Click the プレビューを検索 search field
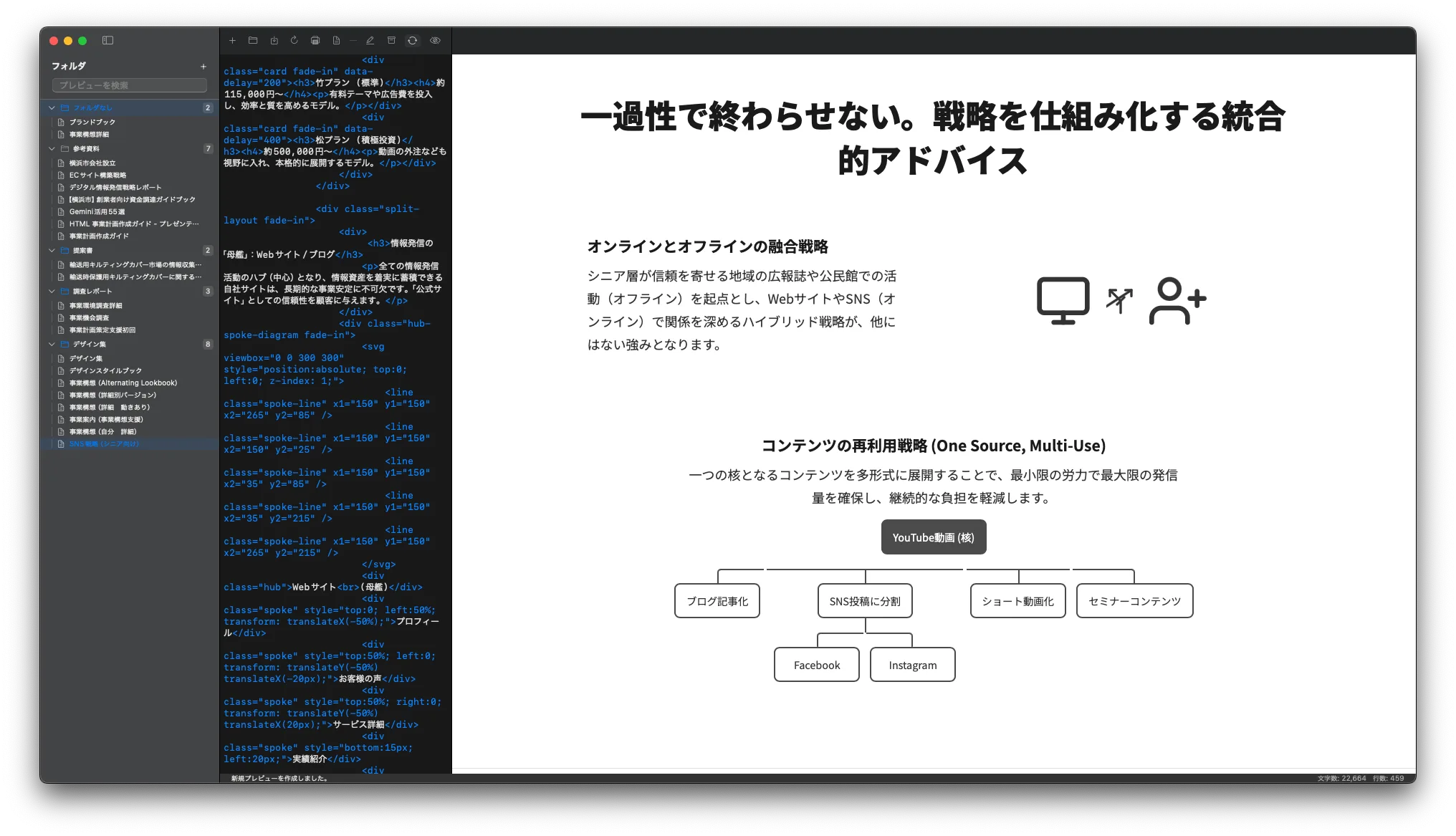Viewport: 1456px width, 836px height. (130, 85)
